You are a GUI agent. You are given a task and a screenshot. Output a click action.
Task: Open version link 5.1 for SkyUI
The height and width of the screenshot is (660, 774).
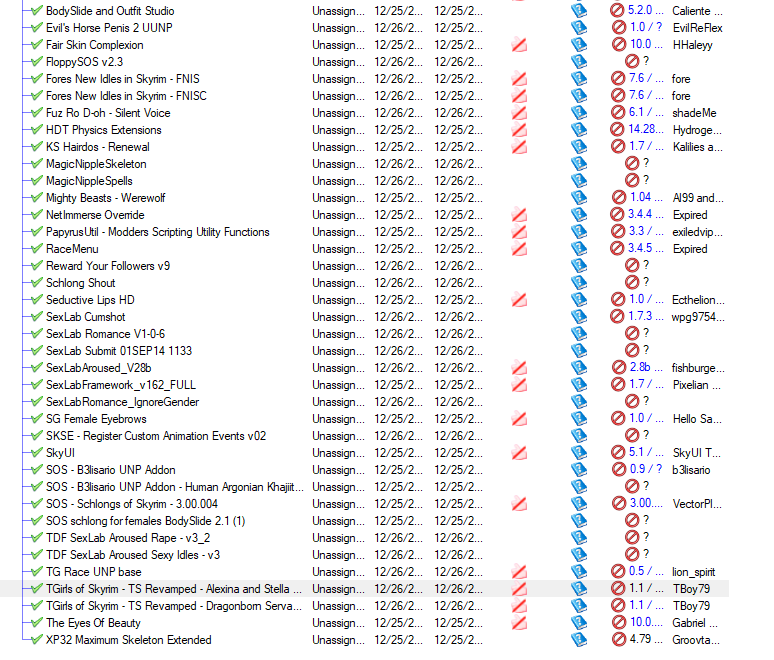646,453
